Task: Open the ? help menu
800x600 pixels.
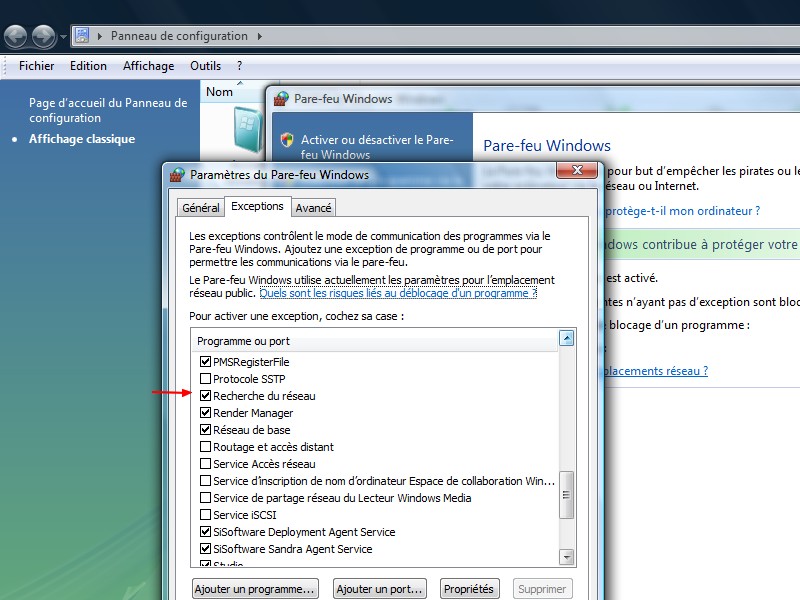Action: point(239,66)
